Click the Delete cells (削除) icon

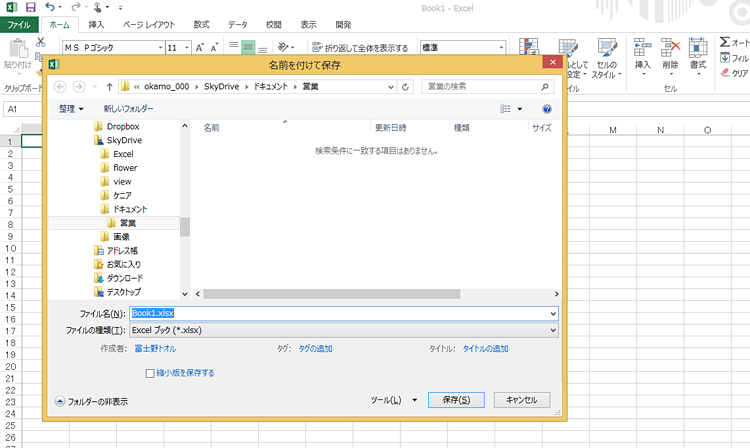point(670,48)
